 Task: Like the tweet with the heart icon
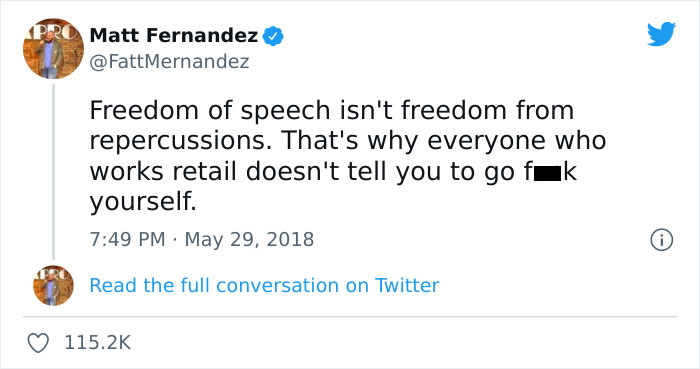click(x=38, y=343)
